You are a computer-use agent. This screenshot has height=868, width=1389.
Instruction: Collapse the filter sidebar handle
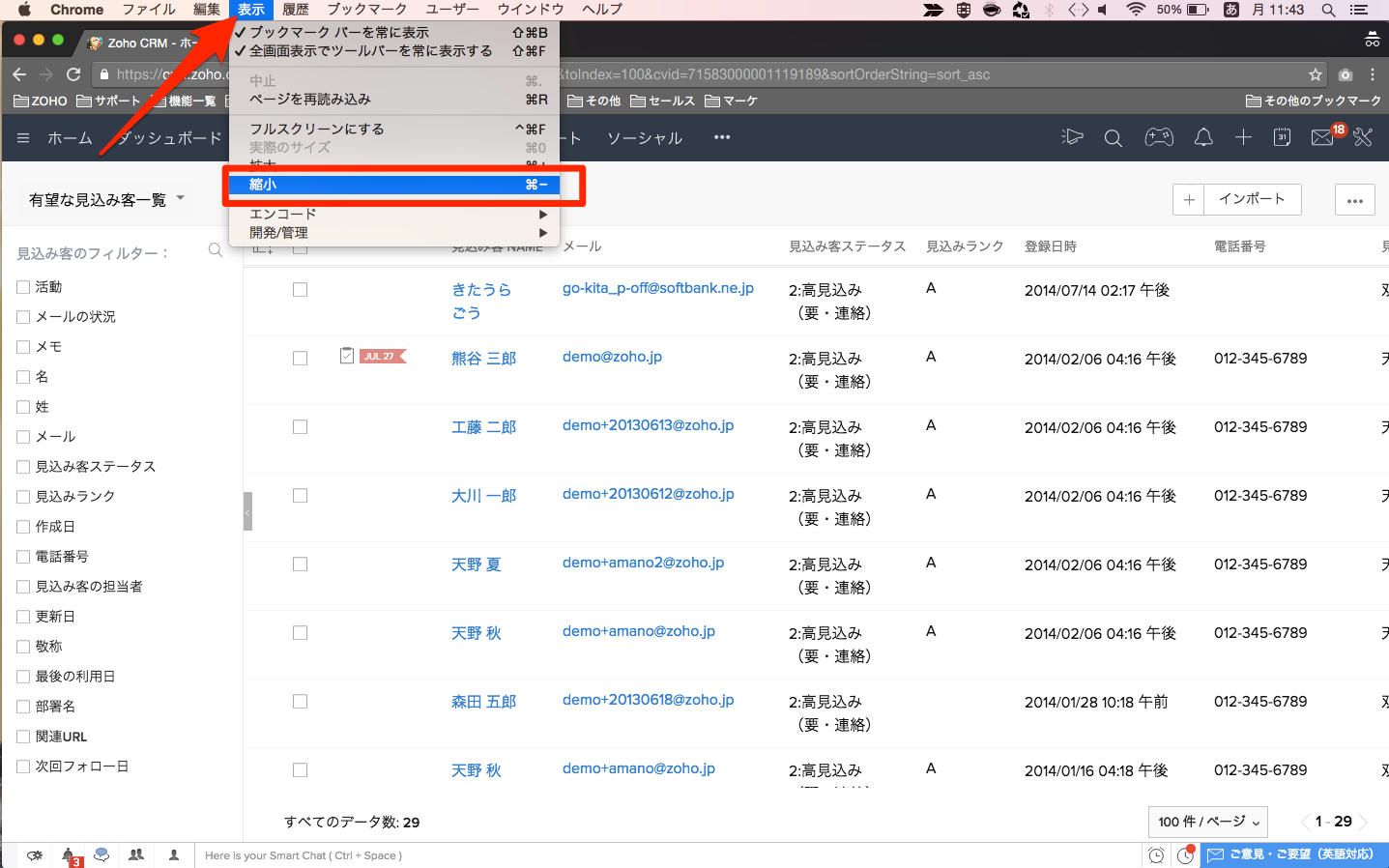[247, 511]
